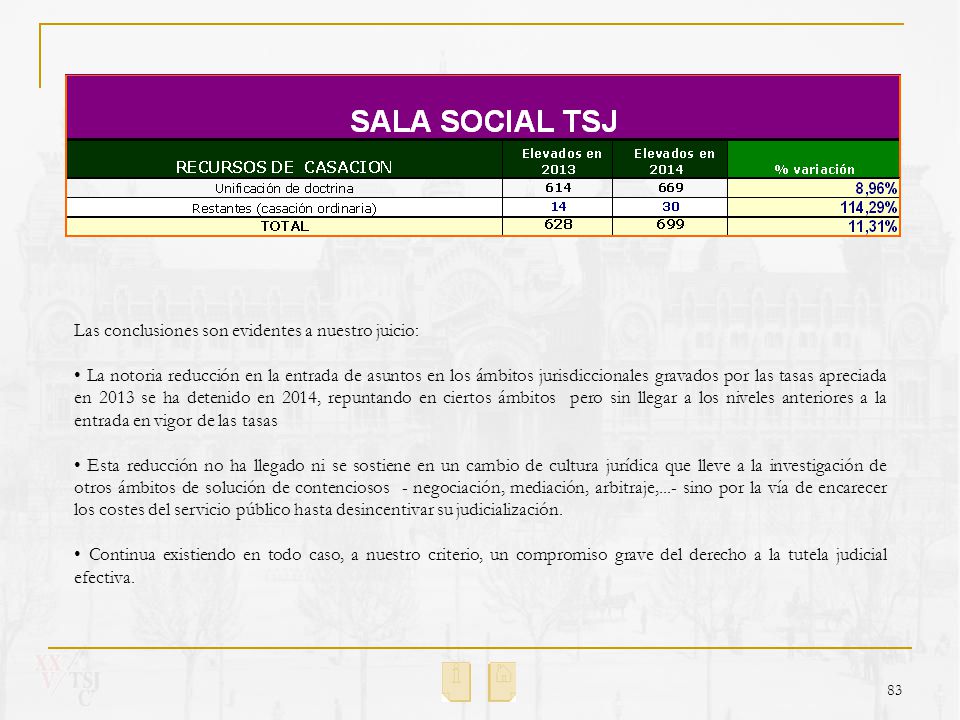
Task: Click the 30 cell value
Action: click(670, 206)
